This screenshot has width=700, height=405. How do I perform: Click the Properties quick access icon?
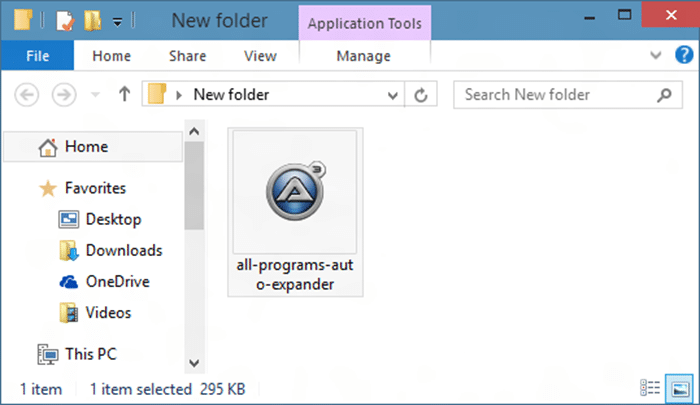(65, 21)
